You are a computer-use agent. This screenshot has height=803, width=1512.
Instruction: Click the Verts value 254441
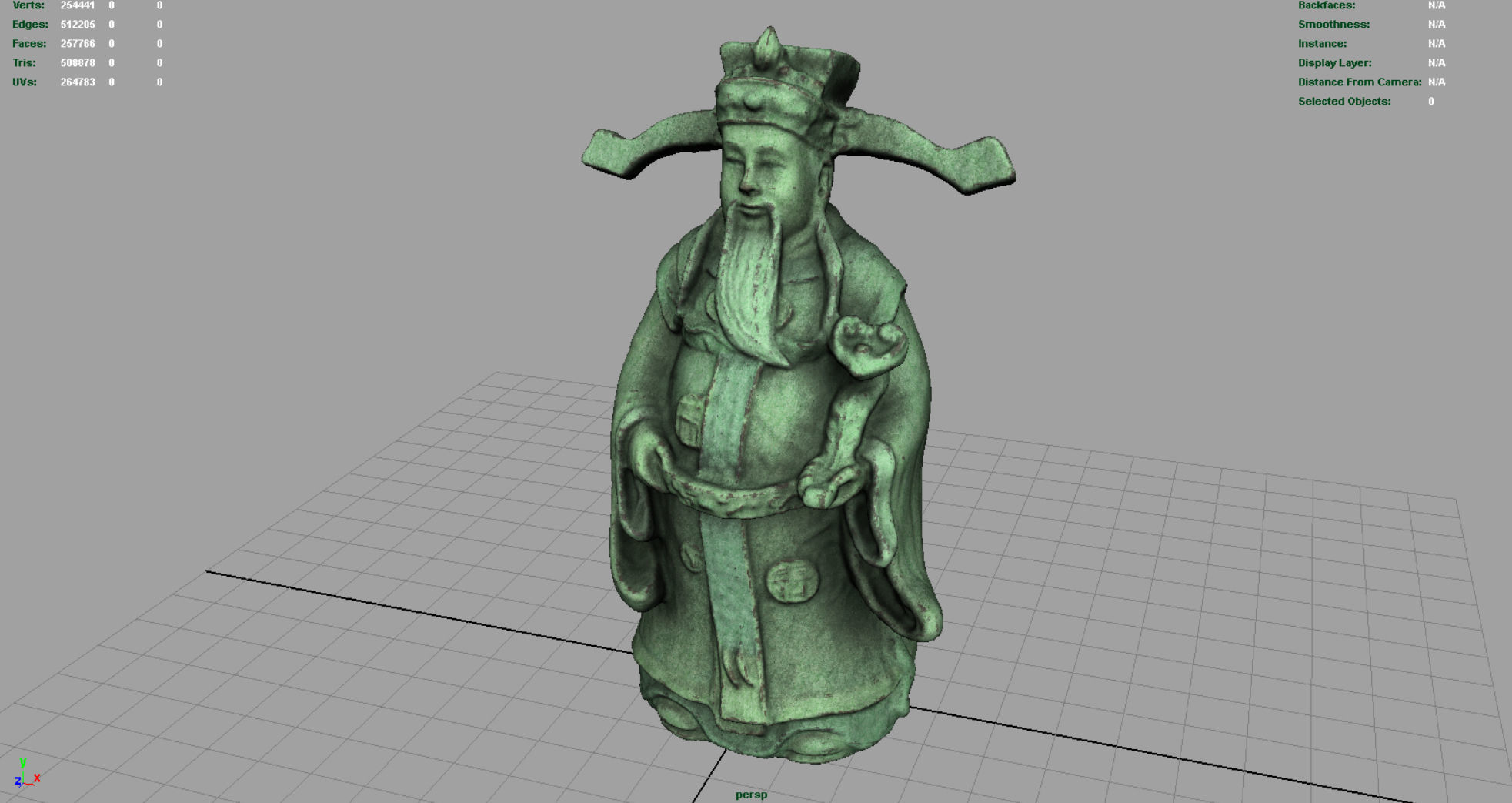[x=78, y=5]
